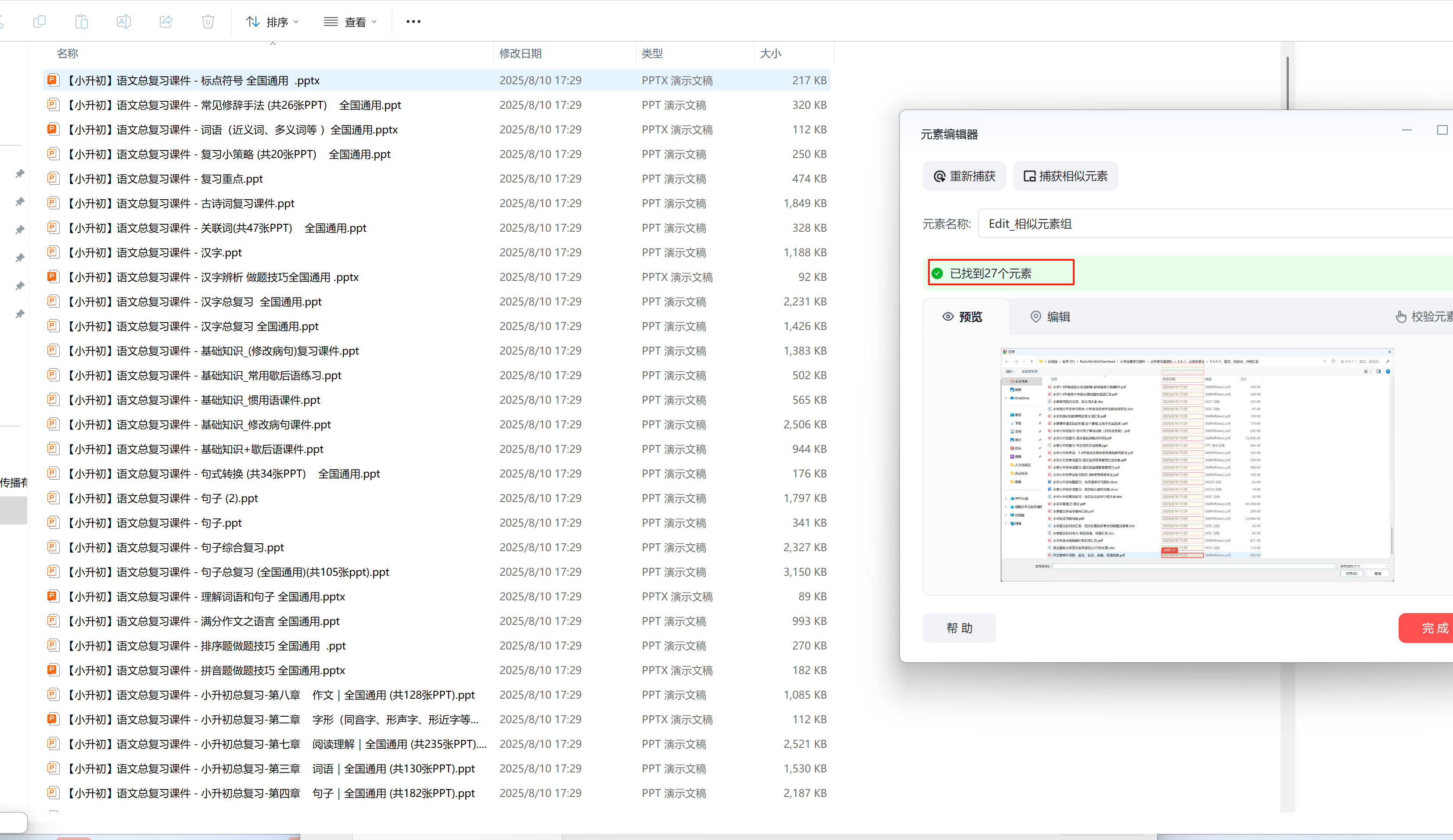Open the 排序 sort dropdown
The image size is (1453, 840).
272,22
